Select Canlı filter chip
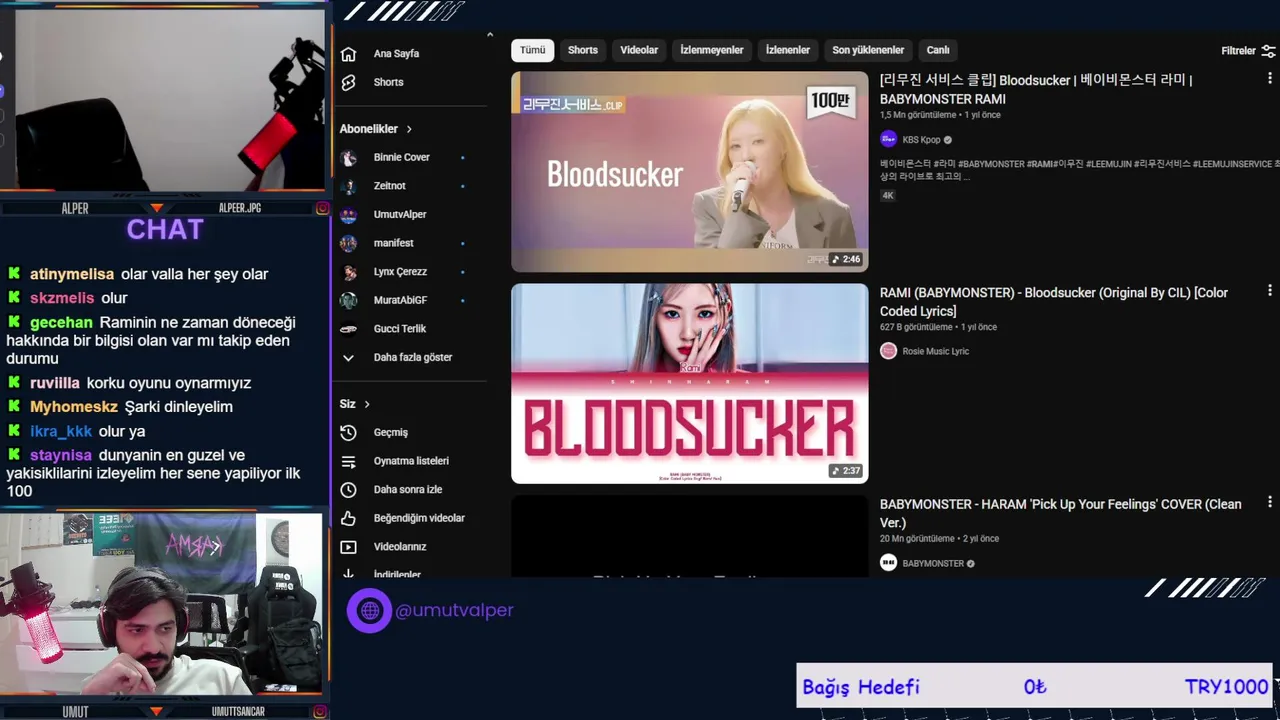This screenshot has height=720, width=1280. click(938, 50)
